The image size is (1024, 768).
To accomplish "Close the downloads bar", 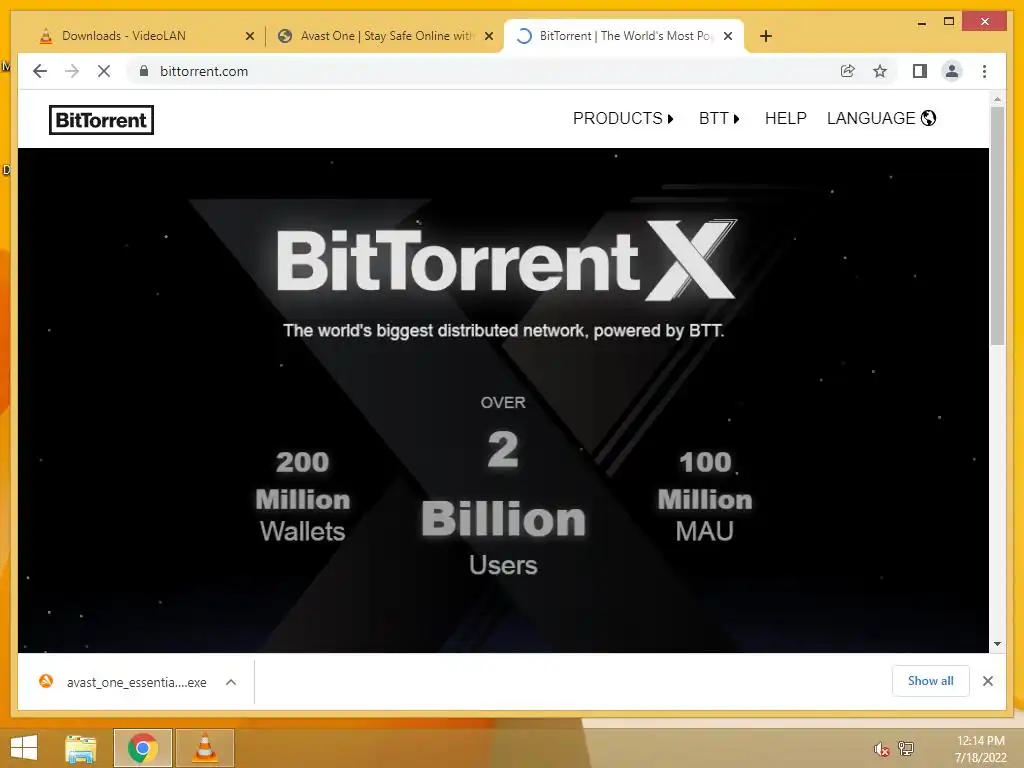I will pyautogui.click(x=987, y=681).
